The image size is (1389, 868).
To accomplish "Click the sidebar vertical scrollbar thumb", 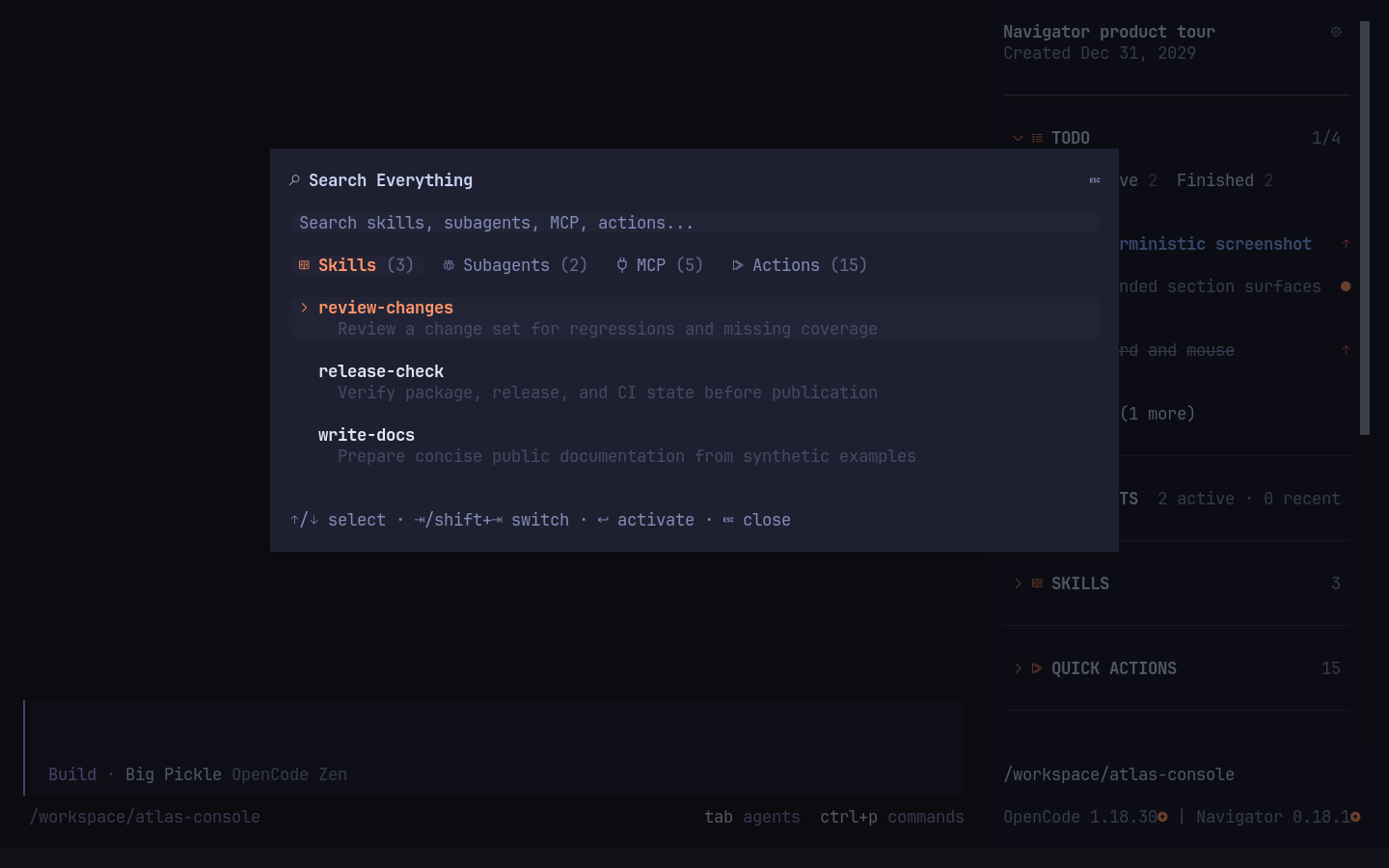I will pyautogui.click(x=1365, y=228).
